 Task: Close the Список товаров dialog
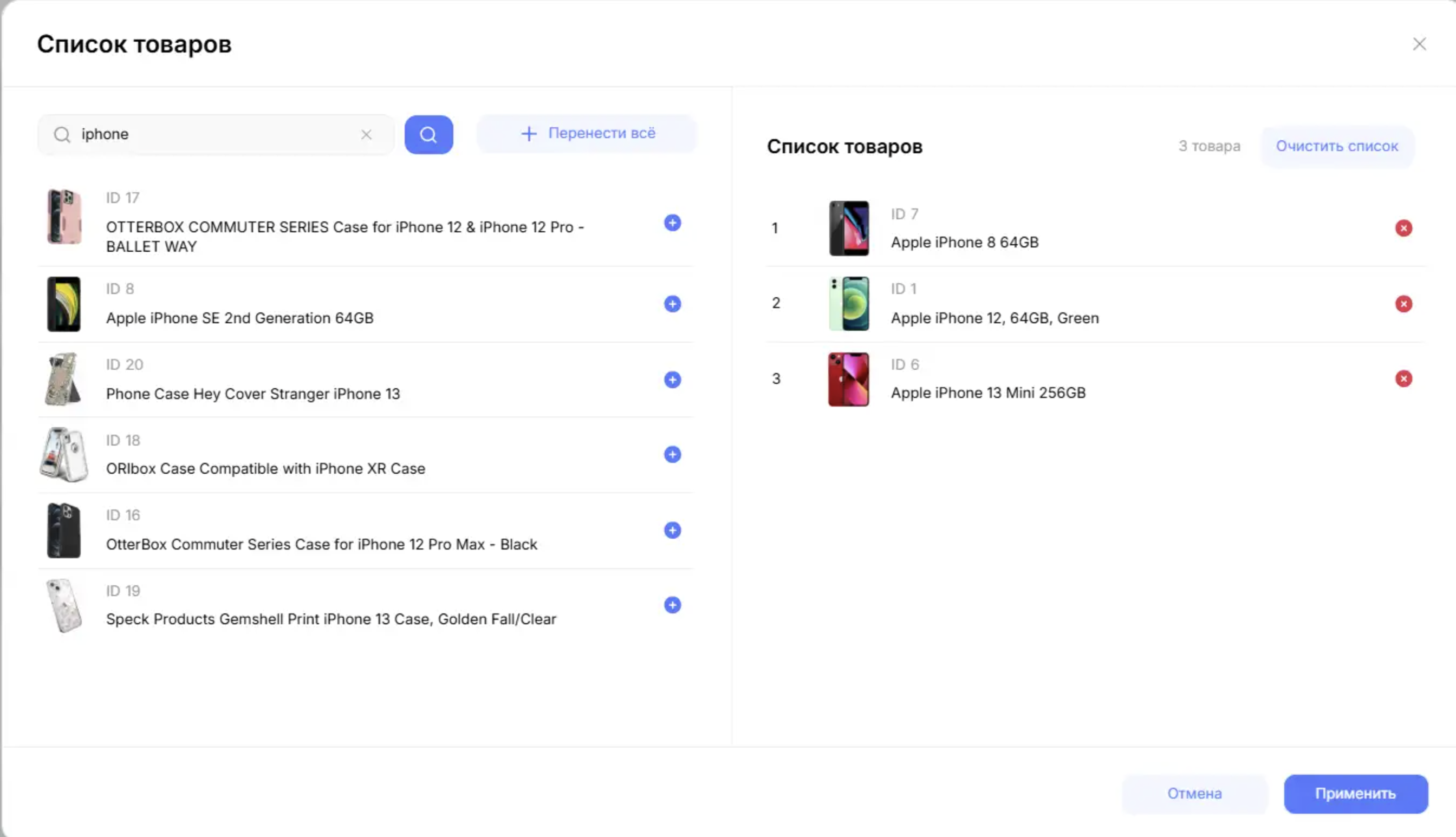[1419, 44]
